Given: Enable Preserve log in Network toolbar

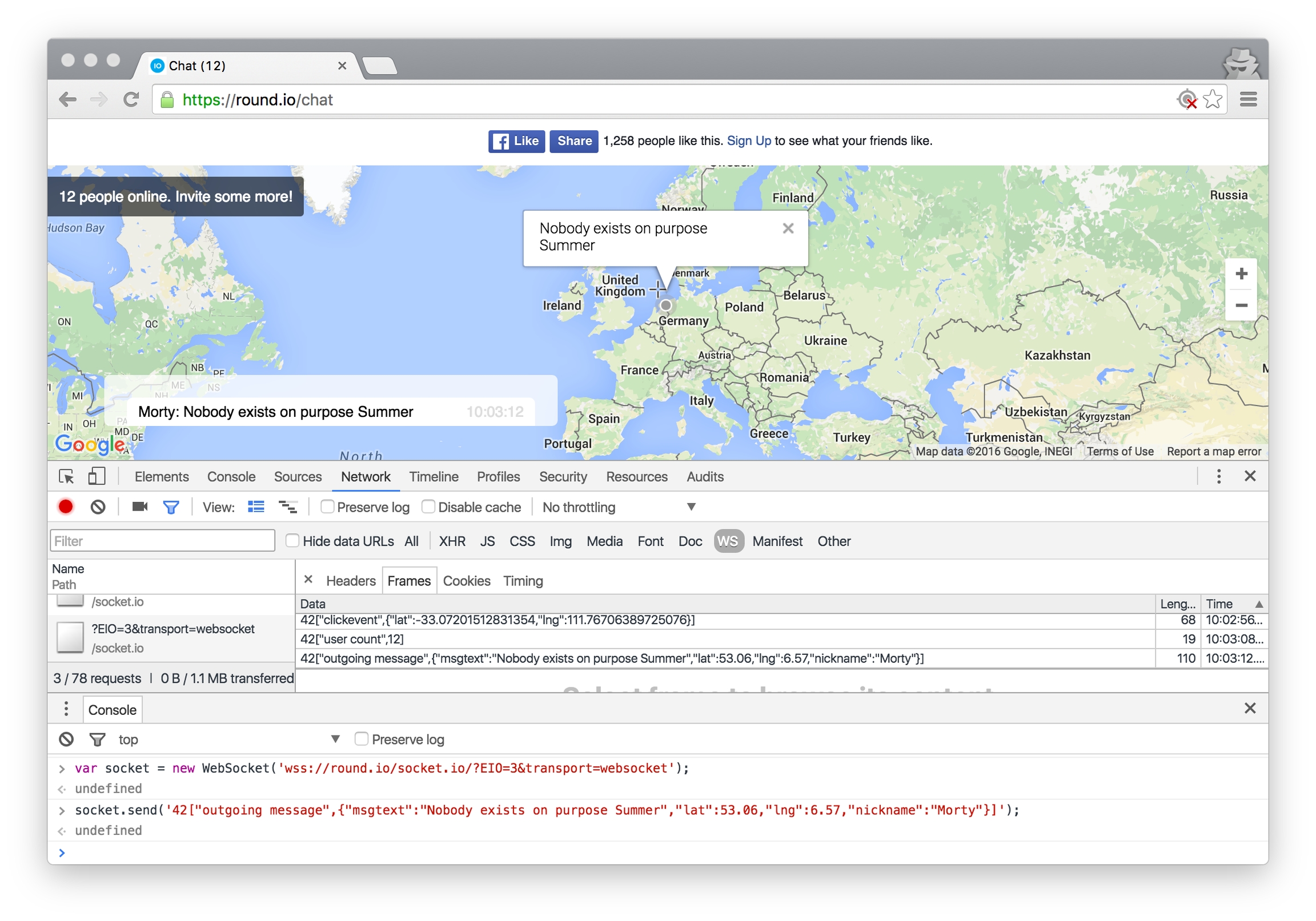Looking at the screenshot, I should click(327, 507).
